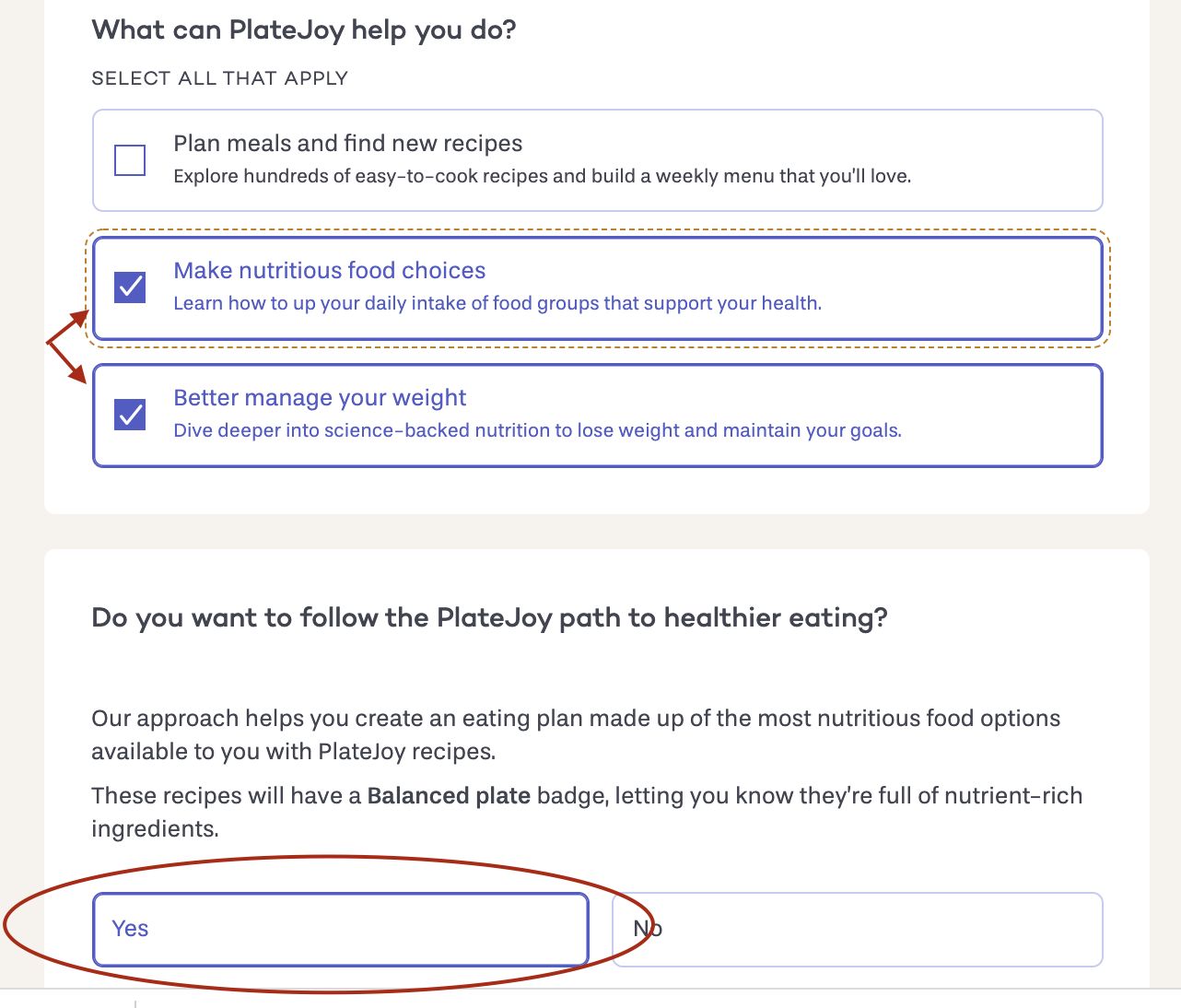Click the checkmark inside Better manage your weight
This screenshot has height=1008, width=1181.
tap(130, 415)
